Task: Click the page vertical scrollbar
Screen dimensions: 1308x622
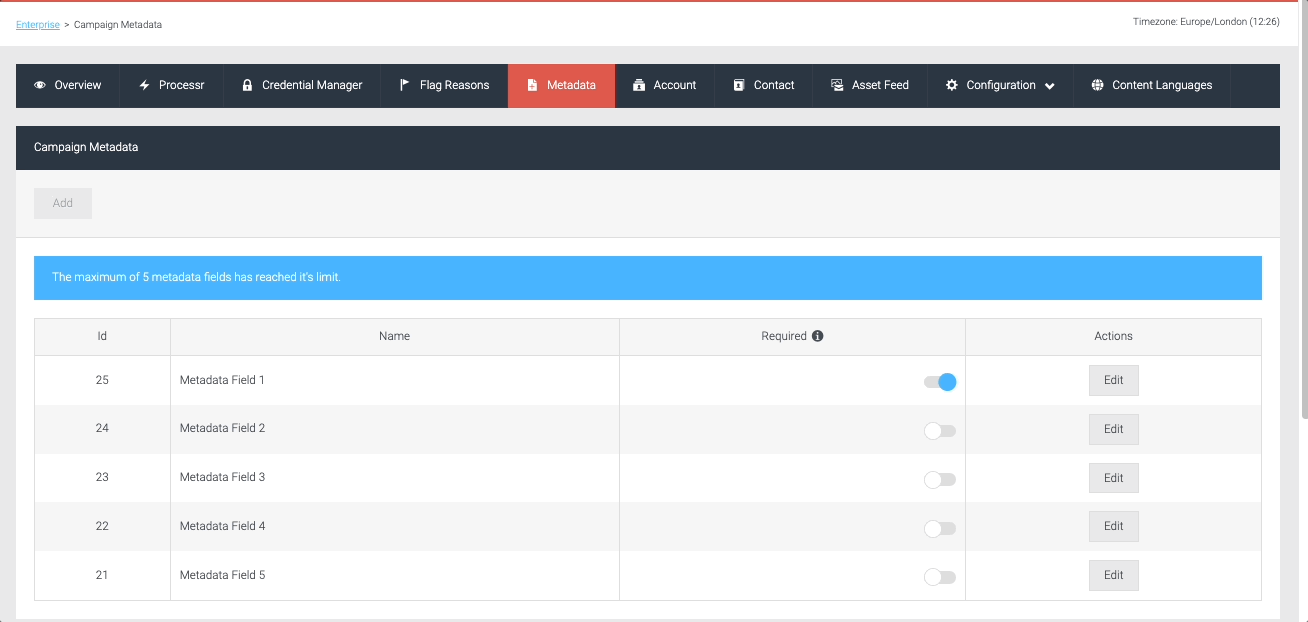Action: coord(1303,210)
